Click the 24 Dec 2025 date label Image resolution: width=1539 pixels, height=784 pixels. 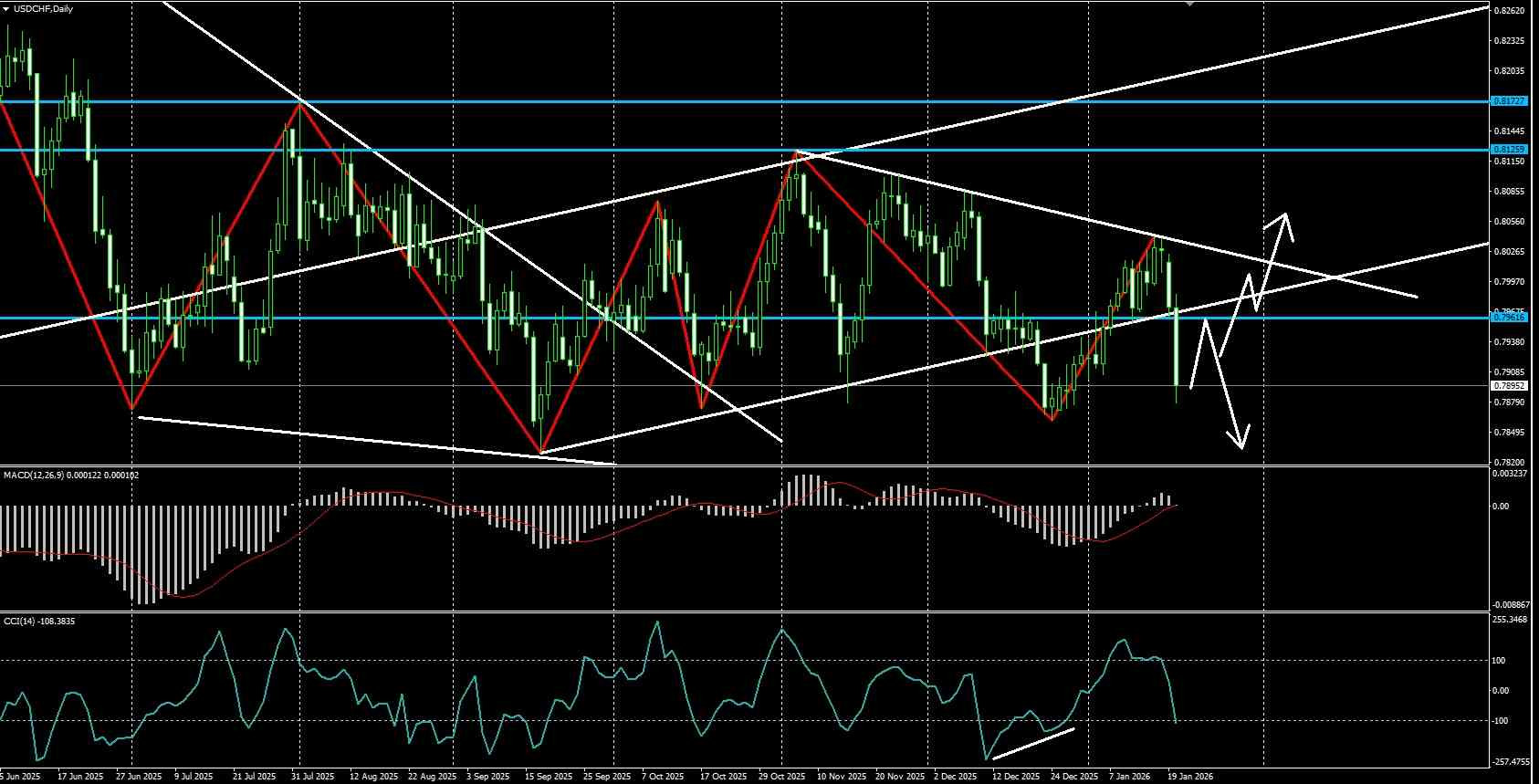pos(1074,777)
